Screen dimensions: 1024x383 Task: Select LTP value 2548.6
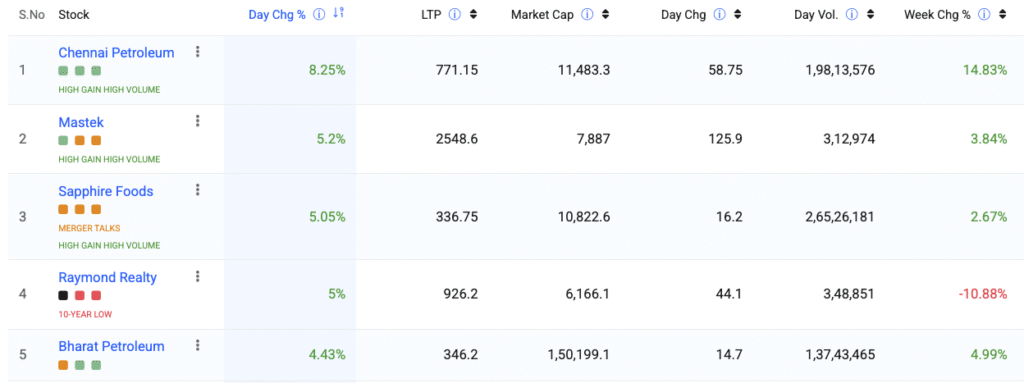tap(457, 139)
